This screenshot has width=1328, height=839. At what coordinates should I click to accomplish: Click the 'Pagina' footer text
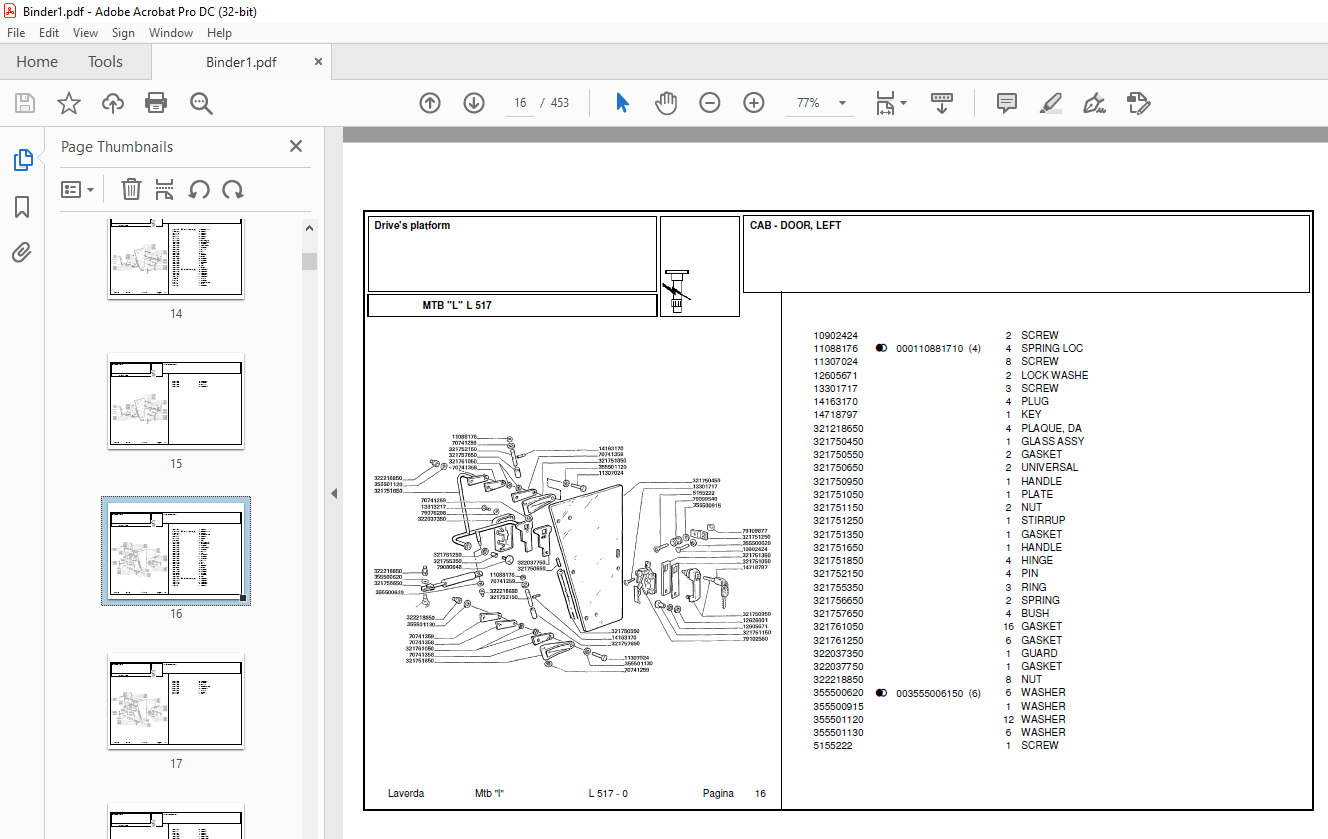click(718, 794)
